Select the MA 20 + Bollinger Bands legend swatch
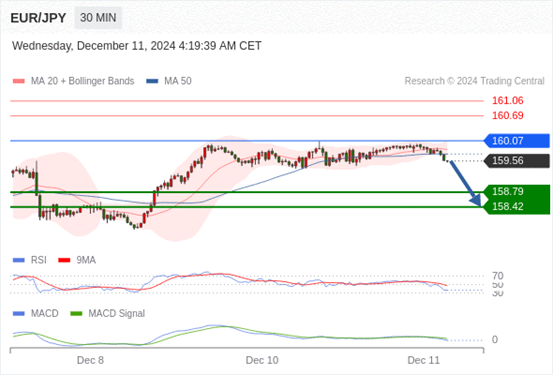 [x=19, y=81]
